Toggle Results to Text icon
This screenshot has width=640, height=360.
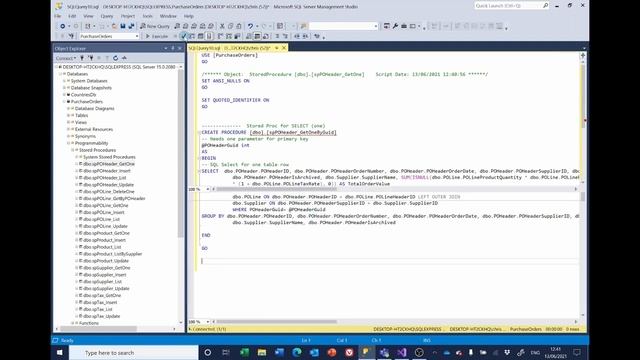[249, 36]
